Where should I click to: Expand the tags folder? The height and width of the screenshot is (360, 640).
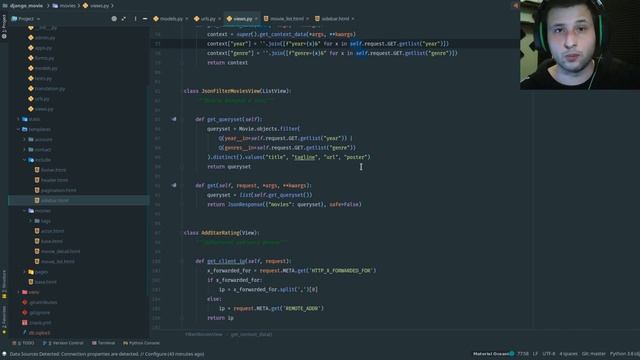point(31,221)
